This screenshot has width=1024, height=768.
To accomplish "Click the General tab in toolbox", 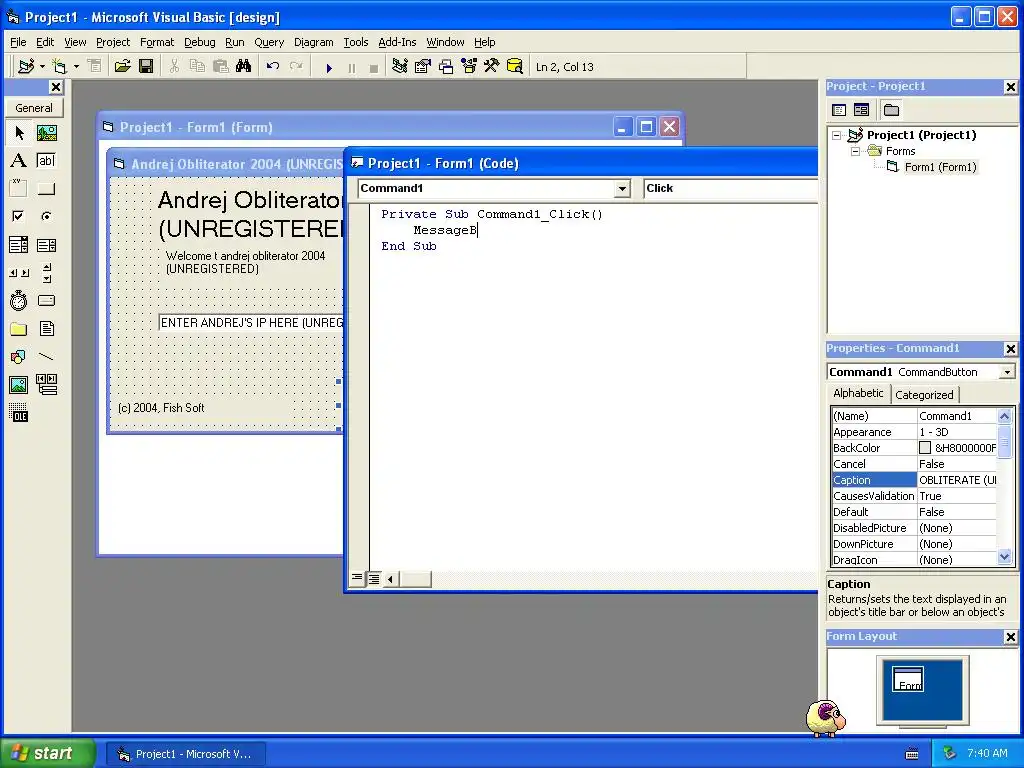I will coord(34,108).
